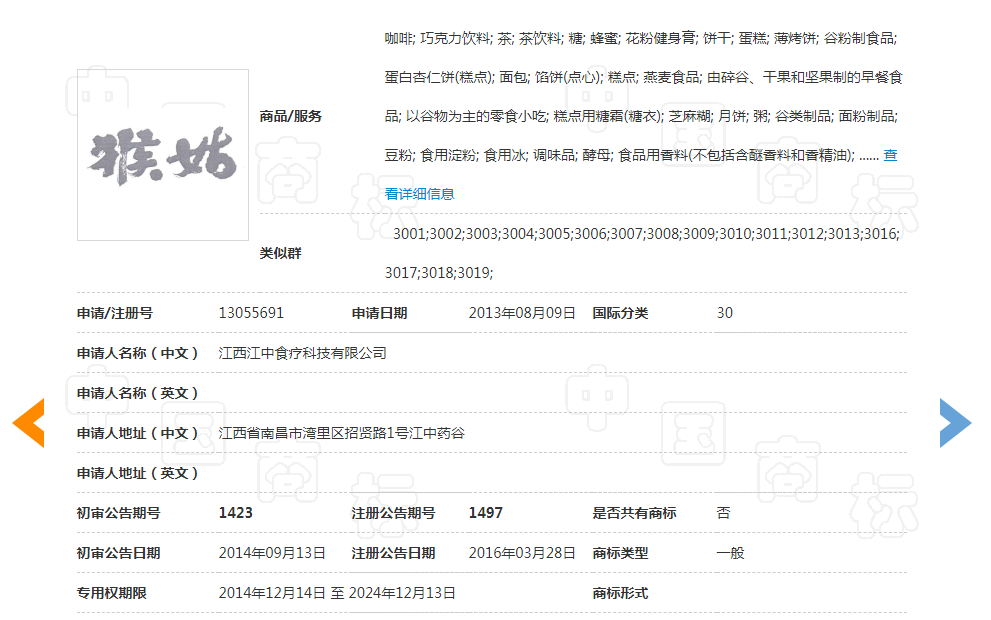Viewport: 991px width, 620px height.
Task: Click the blue next arrow
Action: point(954,422)
